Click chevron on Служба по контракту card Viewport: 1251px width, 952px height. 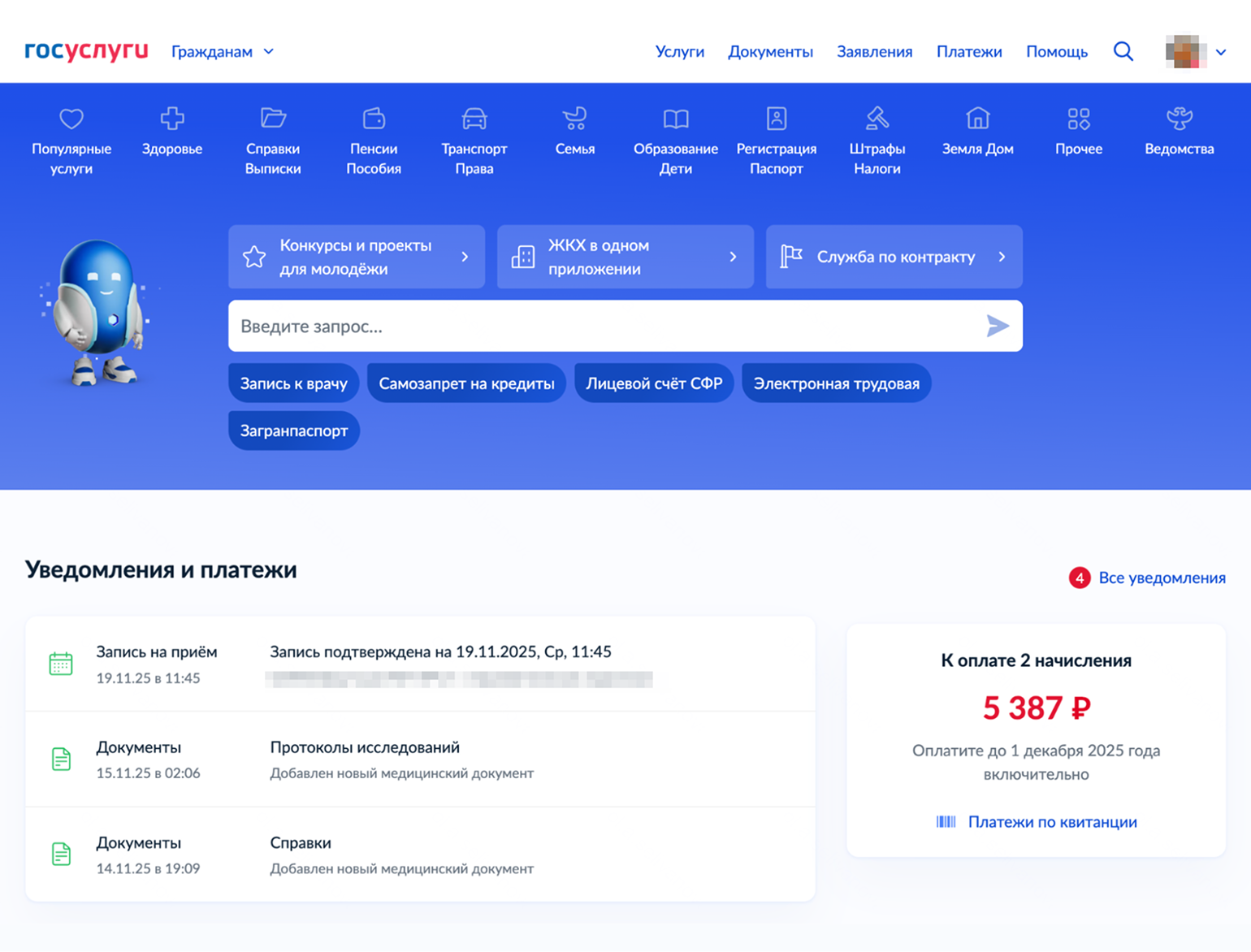[x=1002, y=257]
